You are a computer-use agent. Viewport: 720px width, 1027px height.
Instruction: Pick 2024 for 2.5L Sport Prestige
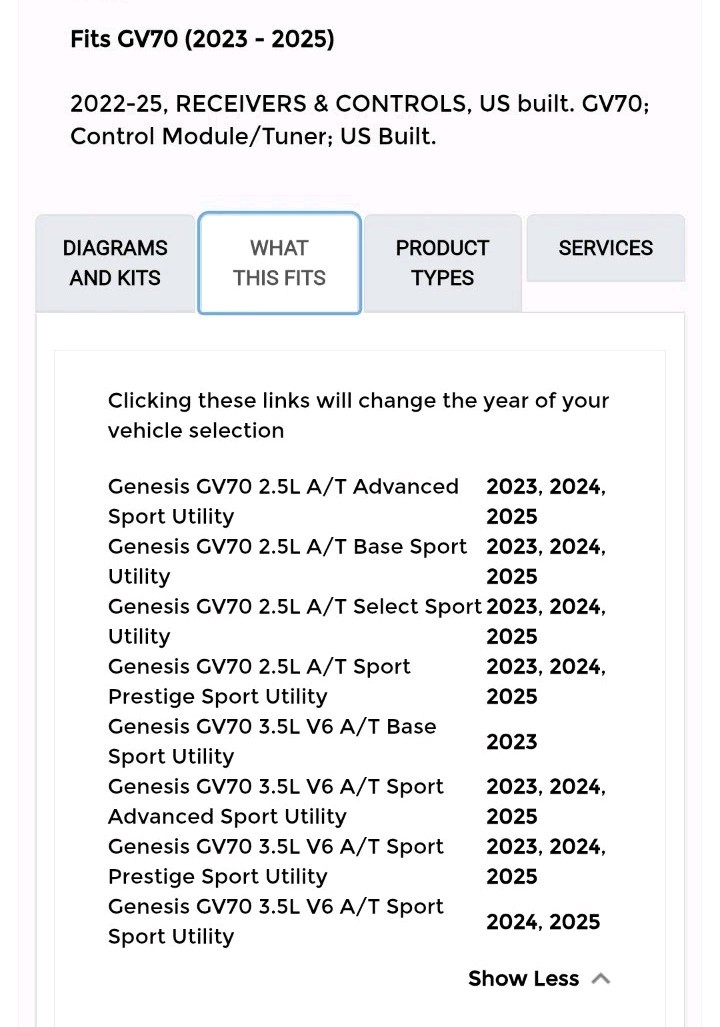(x=577, y=667)
